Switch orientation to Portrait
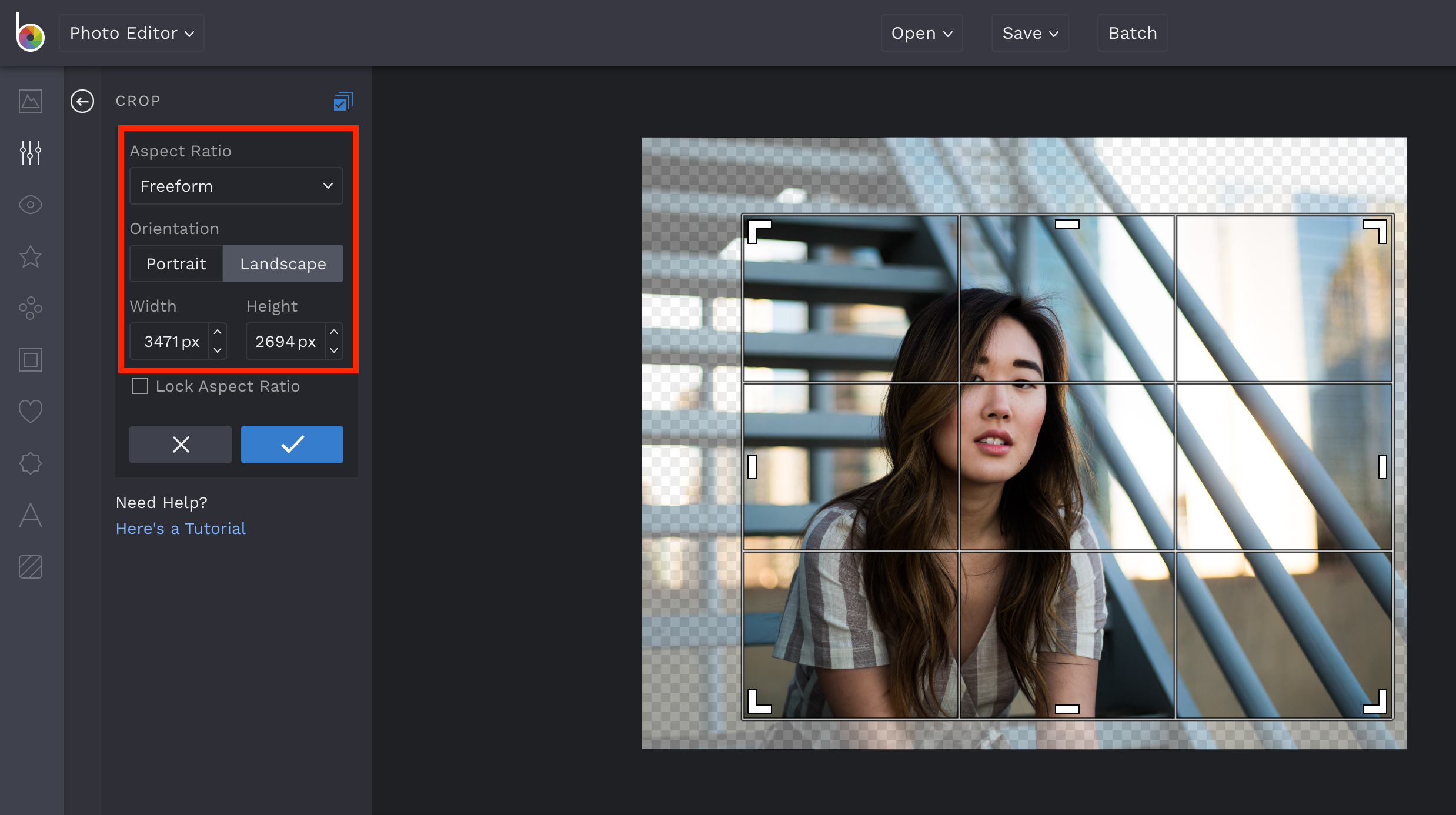 pyautogui.click(x=176, y=263)
